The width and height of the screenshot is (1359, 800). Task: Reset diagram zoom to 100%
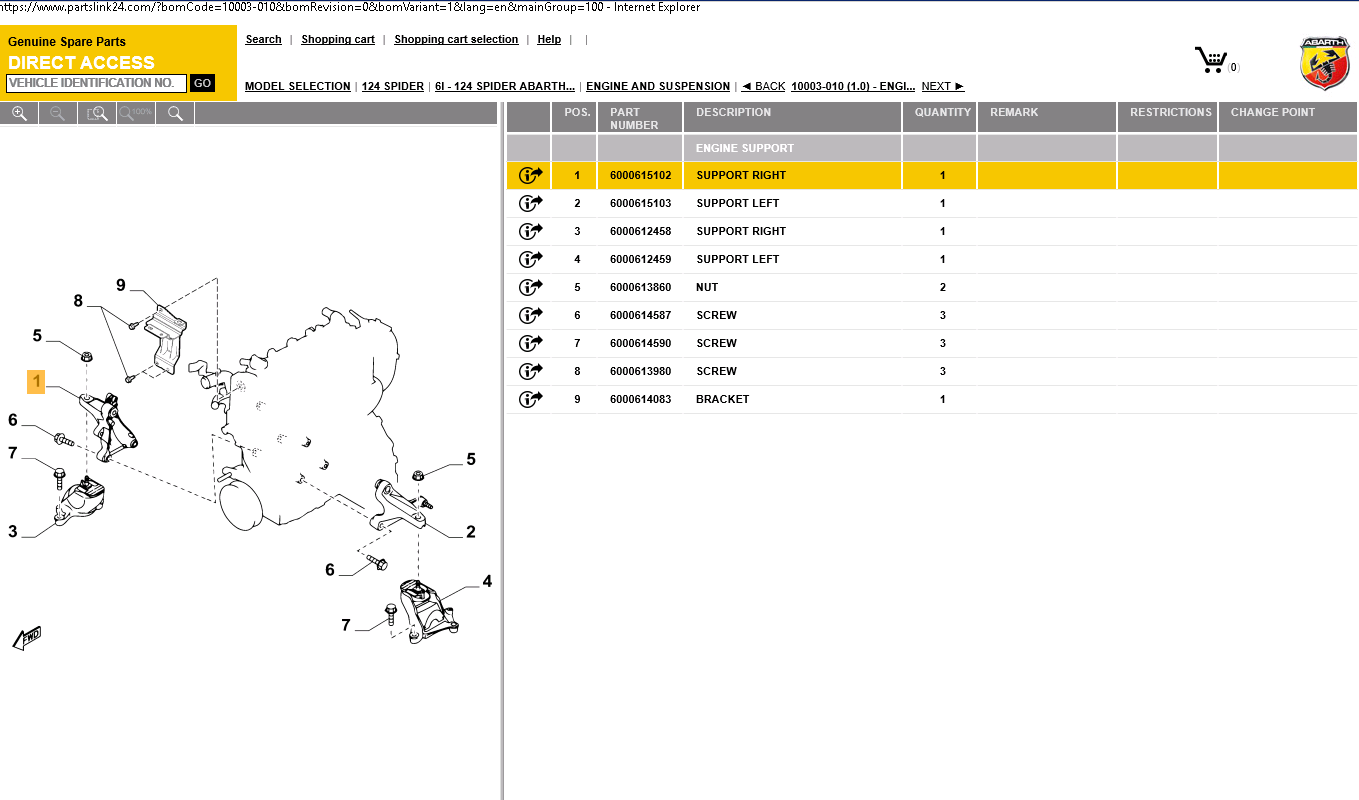tap(136, 113)
